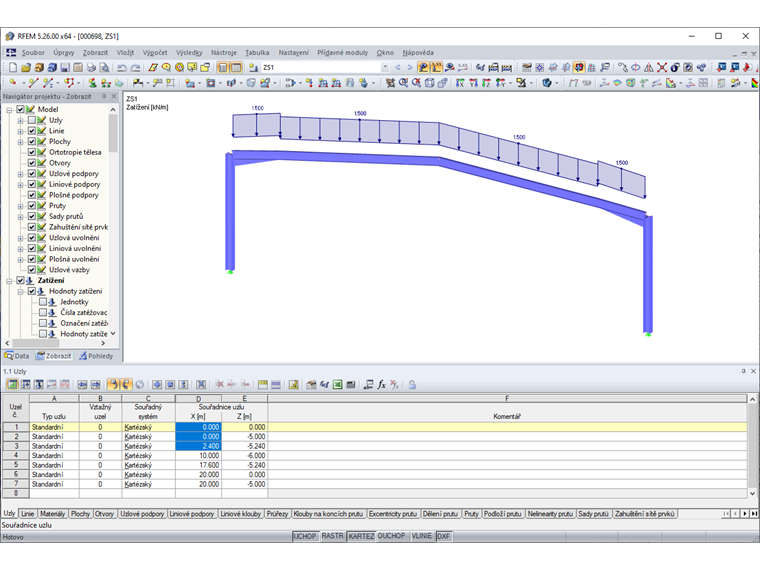Expand the Pruty tree node

click(x=20, y=206)
